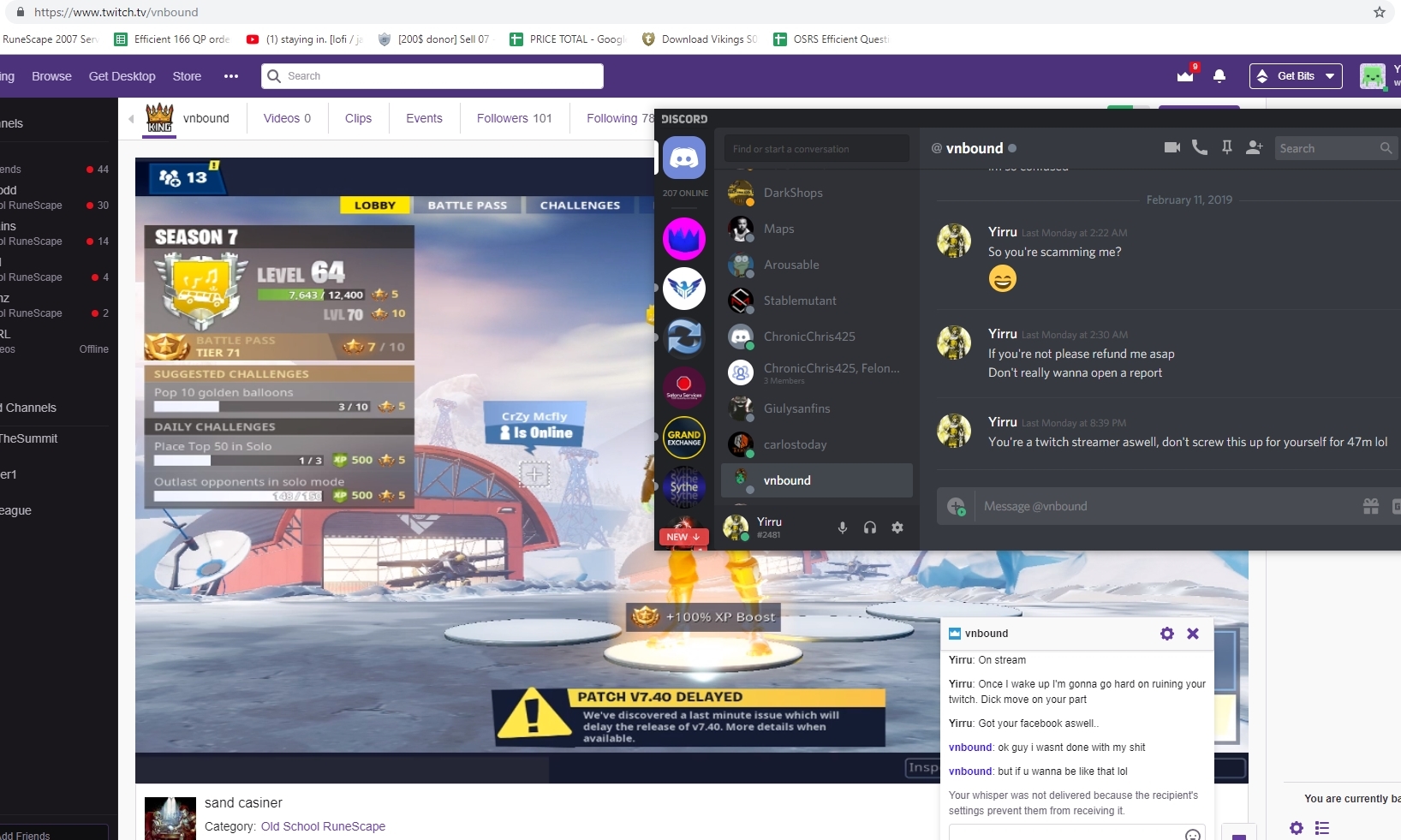Open gift Nitro icon in message bar
Screen dimensions: 1401x840
[x=1371, y=506]
